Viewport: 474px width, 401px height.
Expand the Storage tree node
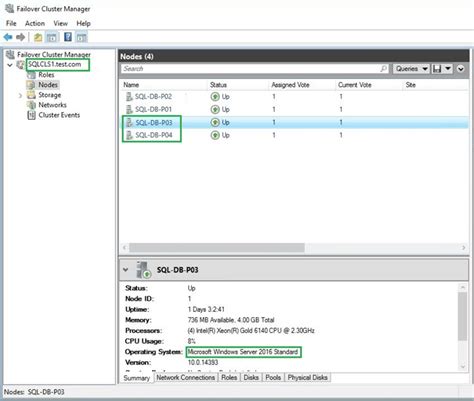[x=20, y=96]
